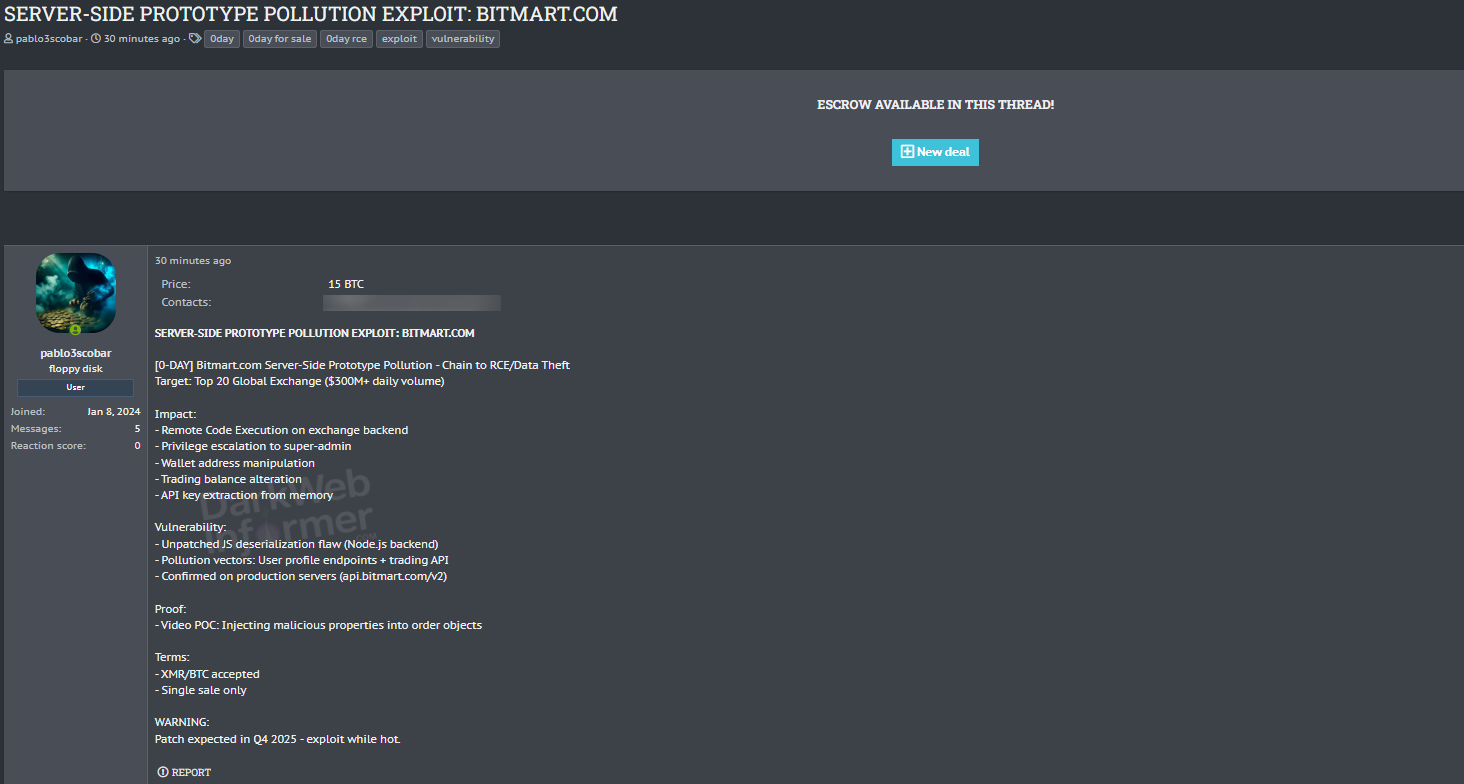Click the tags icon before the 0day tag
This screenshot has height=784, width=1464.
(x=195, y=39)
